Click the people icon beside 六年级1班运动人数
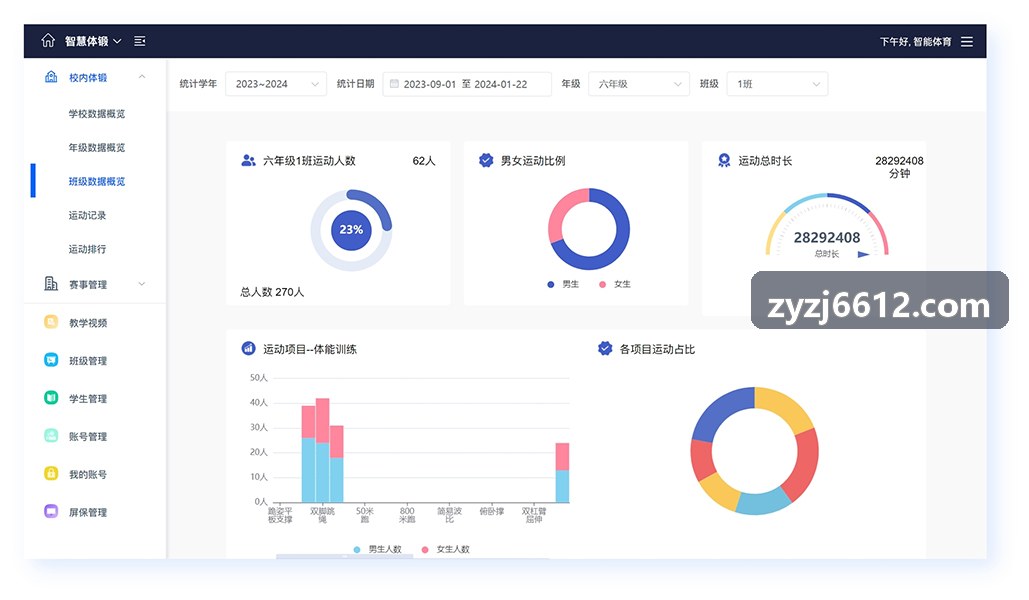 pyautogui.click(x=248, y=160)
